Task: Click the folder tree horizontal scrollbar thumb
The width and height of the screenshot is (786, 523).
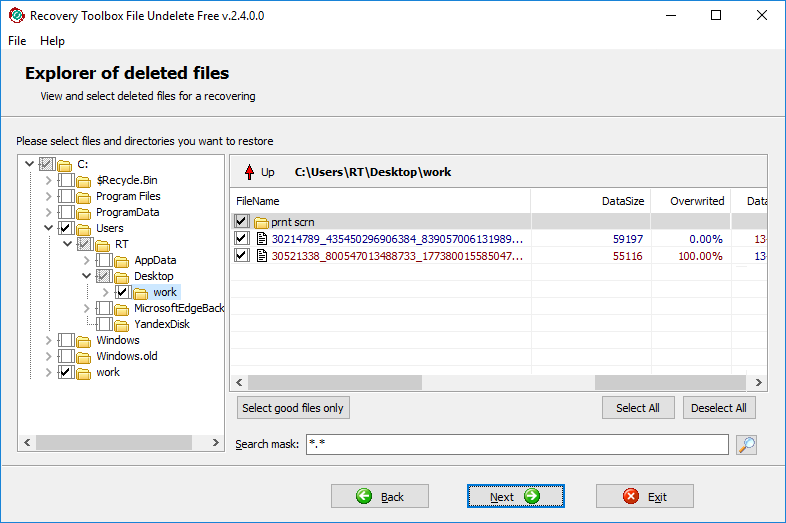Action: 114,442
